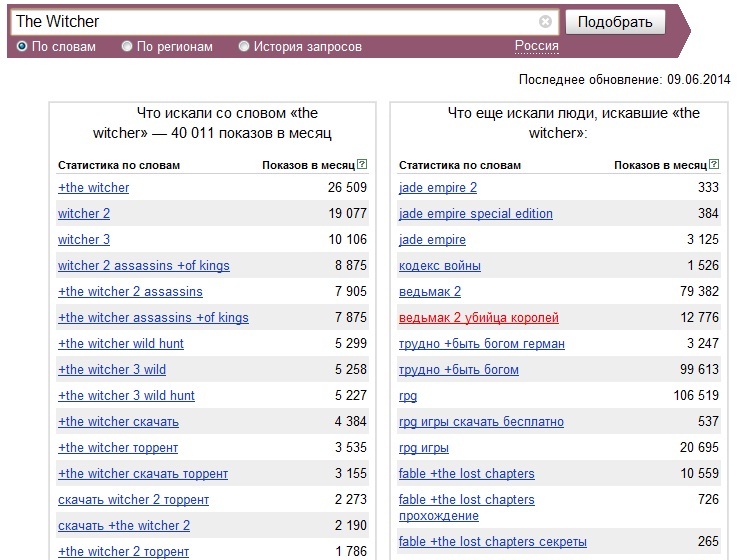Click the value '106 519' for rpg
Image resolution: width=738 pixels, height=560 pixels.
coord(696,395)
